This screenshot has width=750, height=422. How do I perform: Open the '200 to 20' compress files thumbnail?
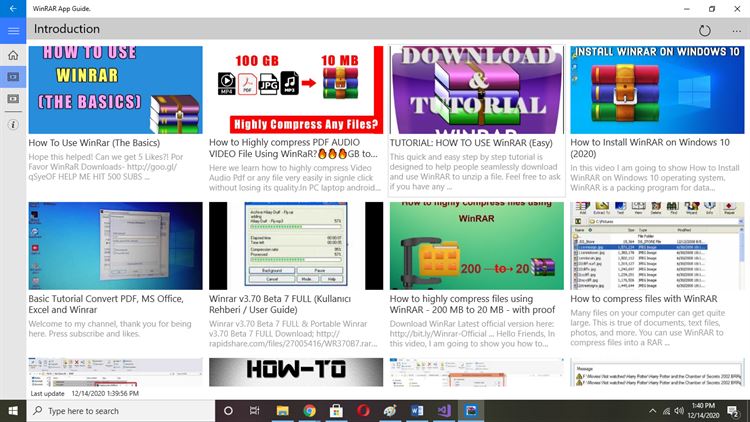(x=477, y=246)
